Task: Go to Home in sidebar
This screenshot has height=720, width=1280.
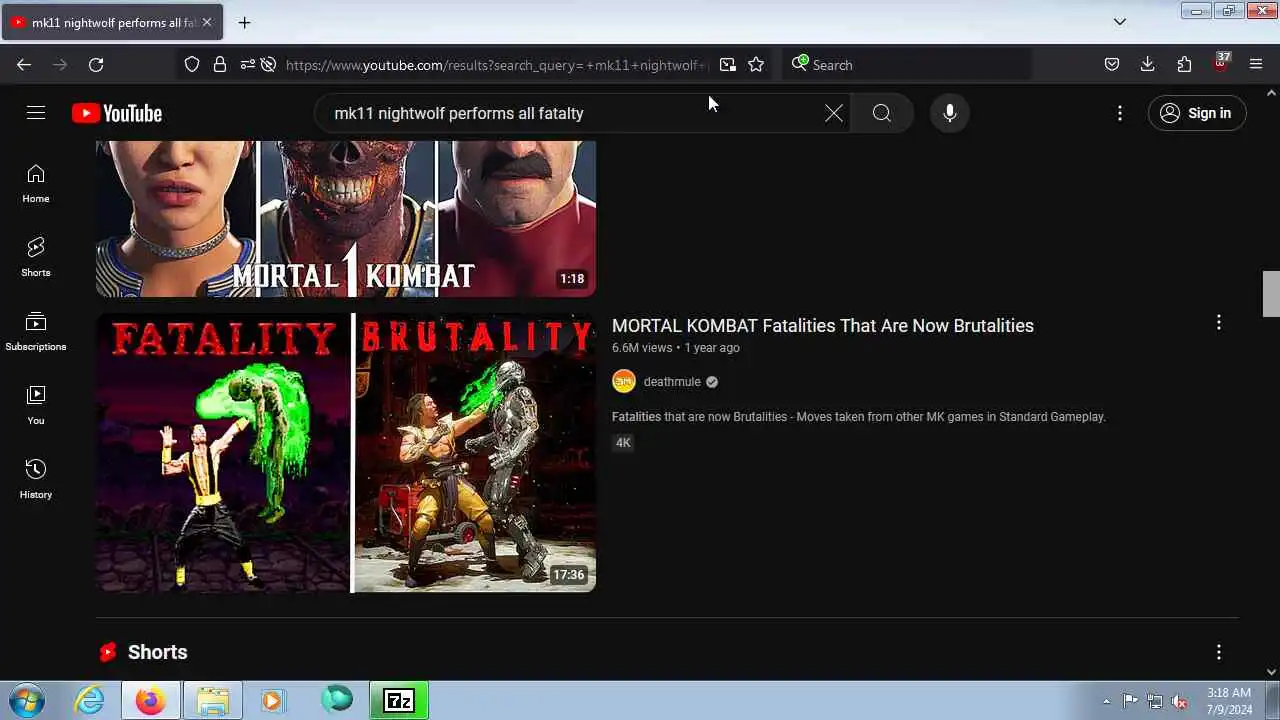Action: click(x=36, y=184)
